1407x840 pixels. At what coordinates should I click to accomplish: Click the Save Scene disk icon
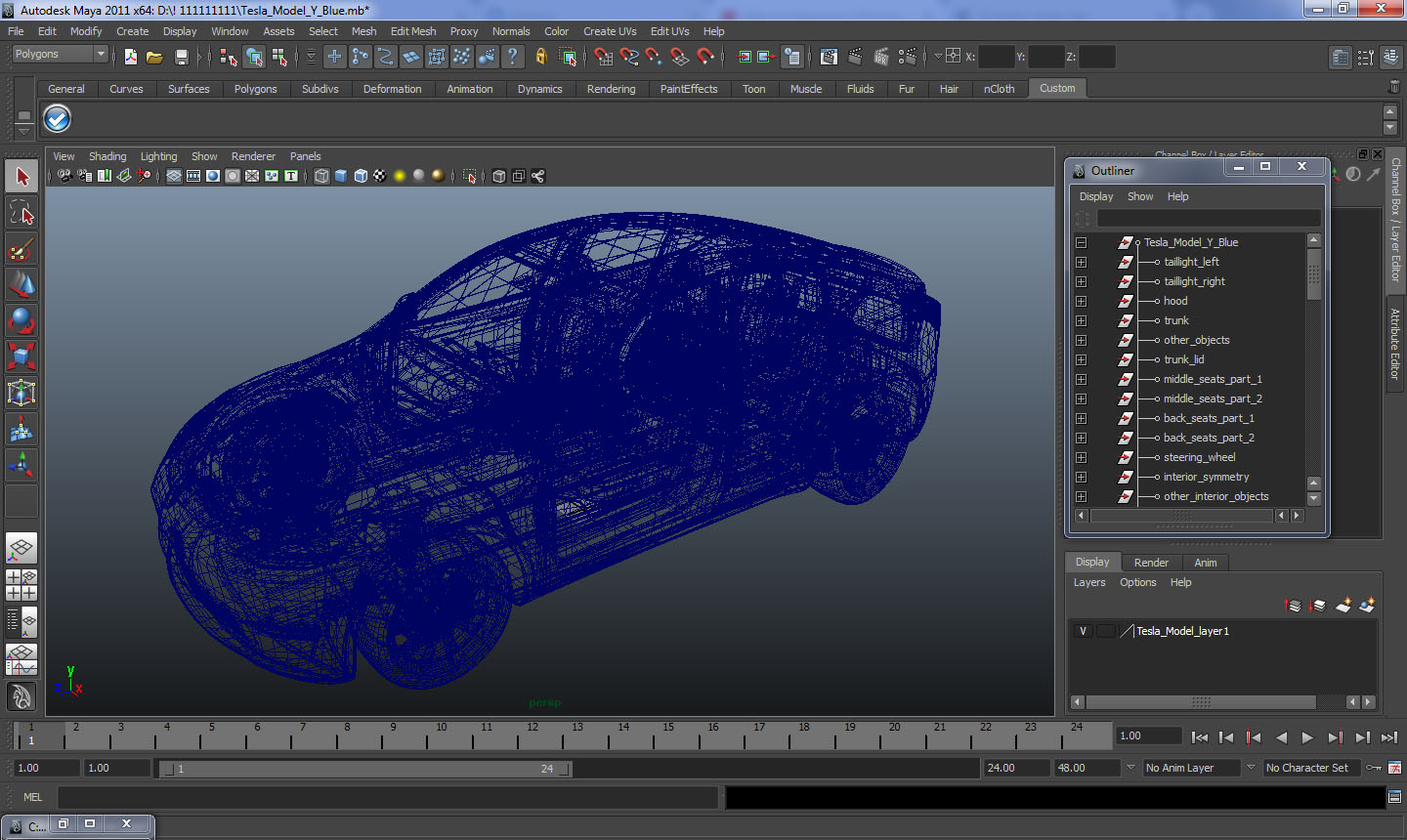tap(181, 58)
